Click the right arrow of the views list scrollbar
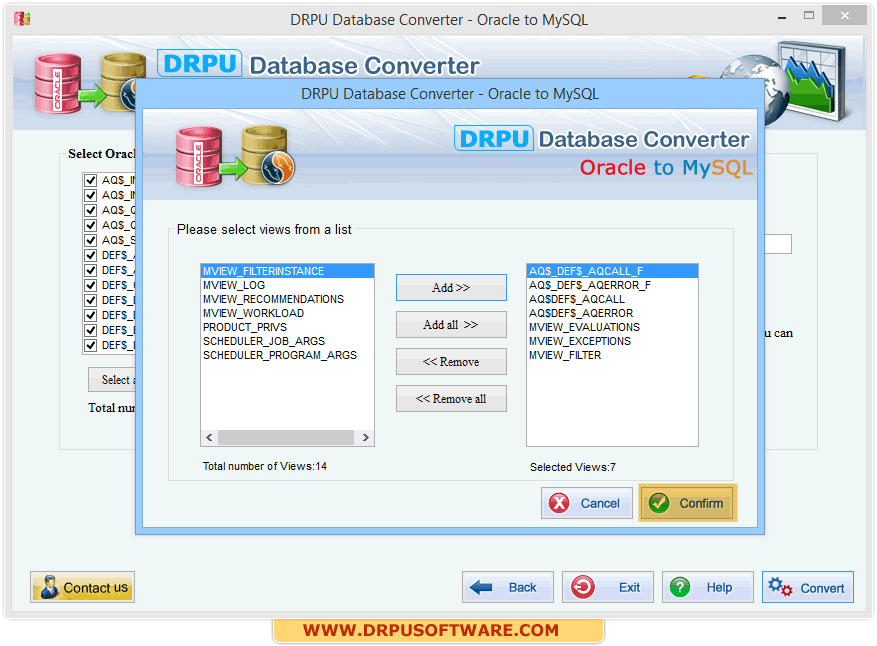The image size is (877, 646). [x=365, y=437]
